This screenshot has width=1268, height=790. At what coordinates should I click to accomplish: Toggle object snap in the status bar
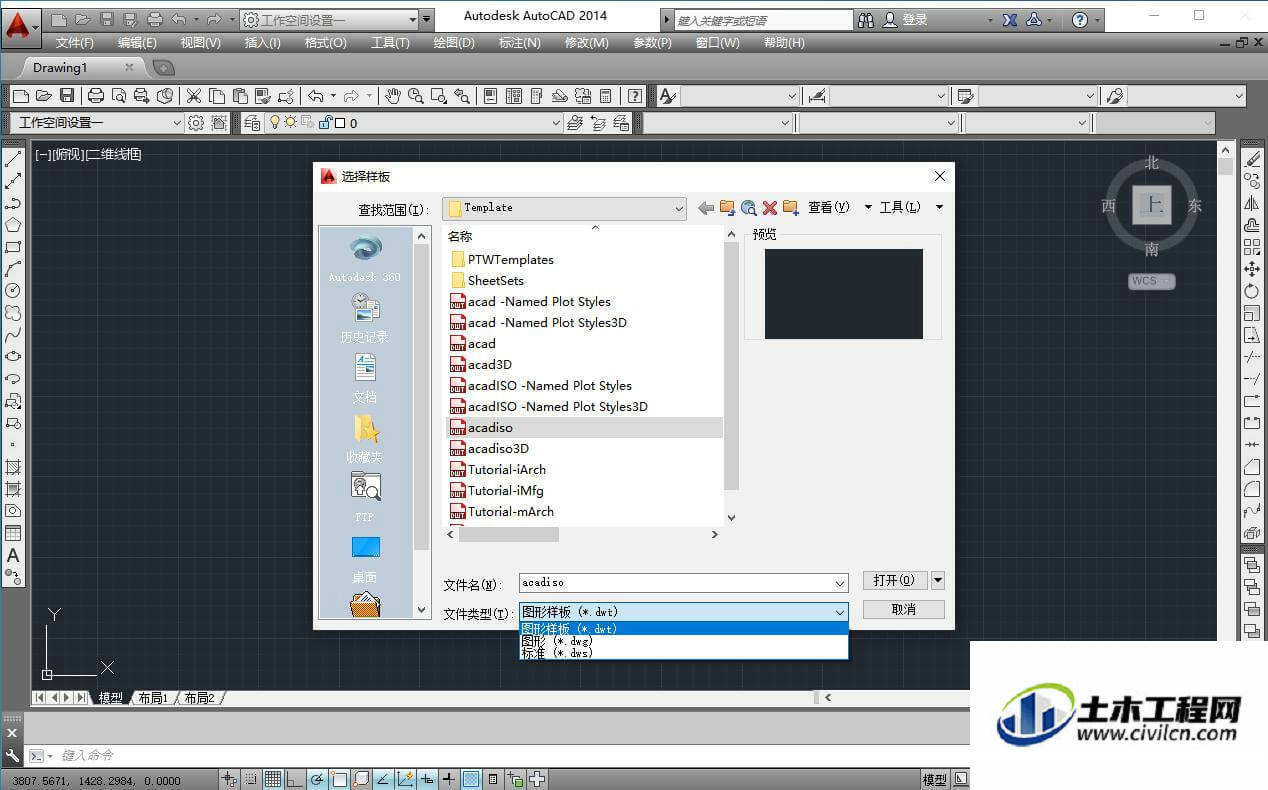(338, 780)
